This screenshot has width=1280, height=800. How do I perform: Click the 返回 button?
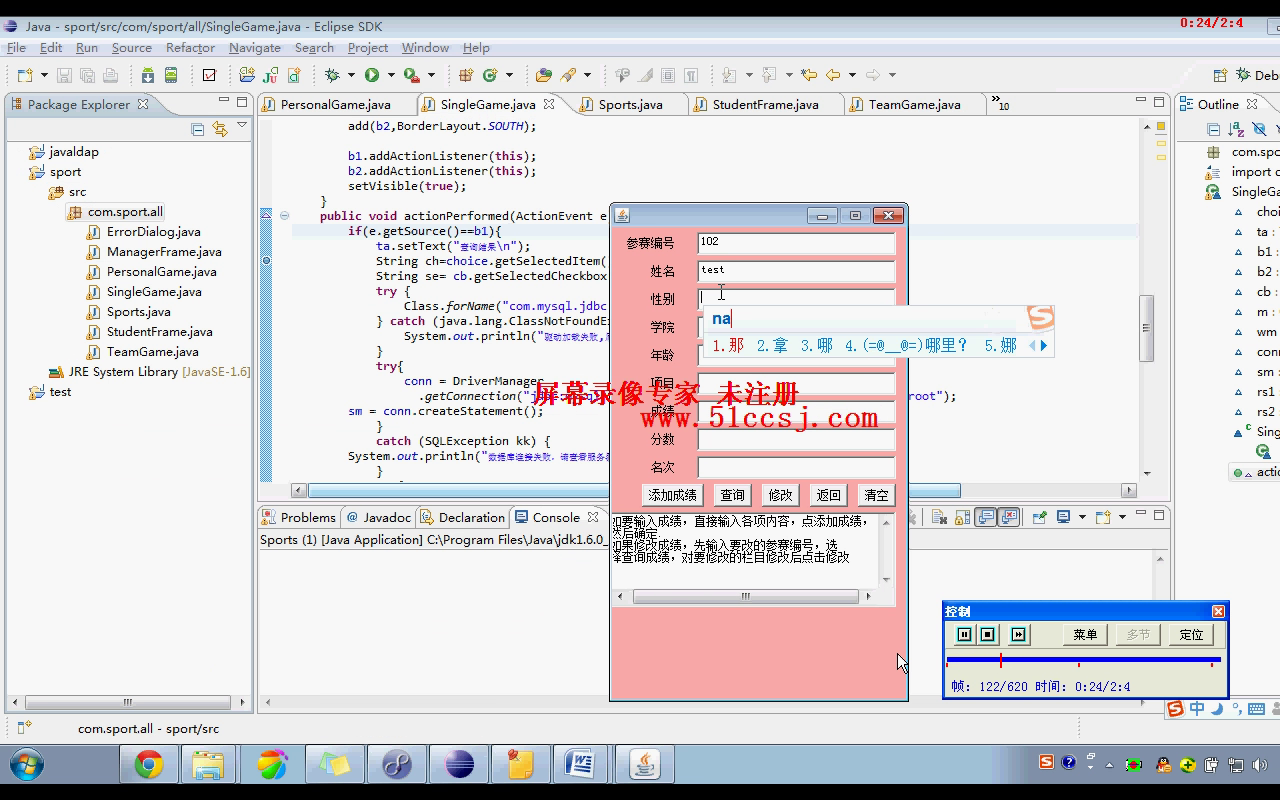click(x=829, y=495)
